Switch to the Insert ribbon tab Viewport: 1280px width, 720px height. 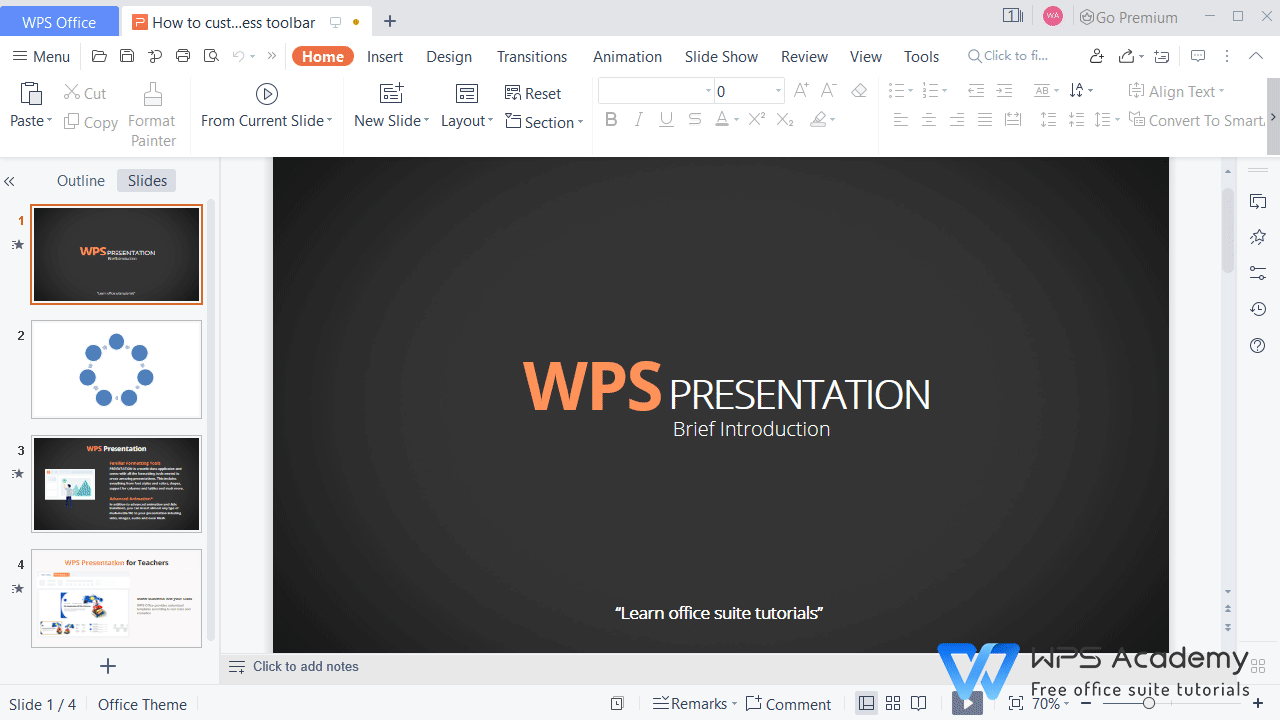tap(385, 56)
